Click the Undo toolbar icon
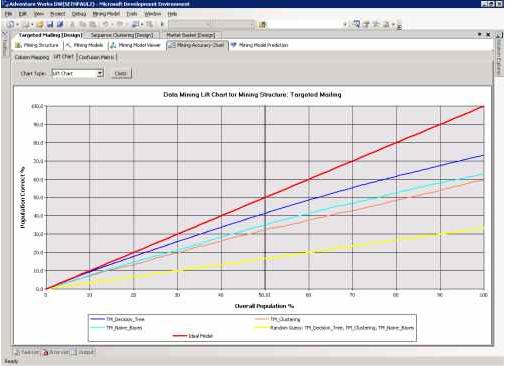The image size is (505, 366). click(105, 24)
